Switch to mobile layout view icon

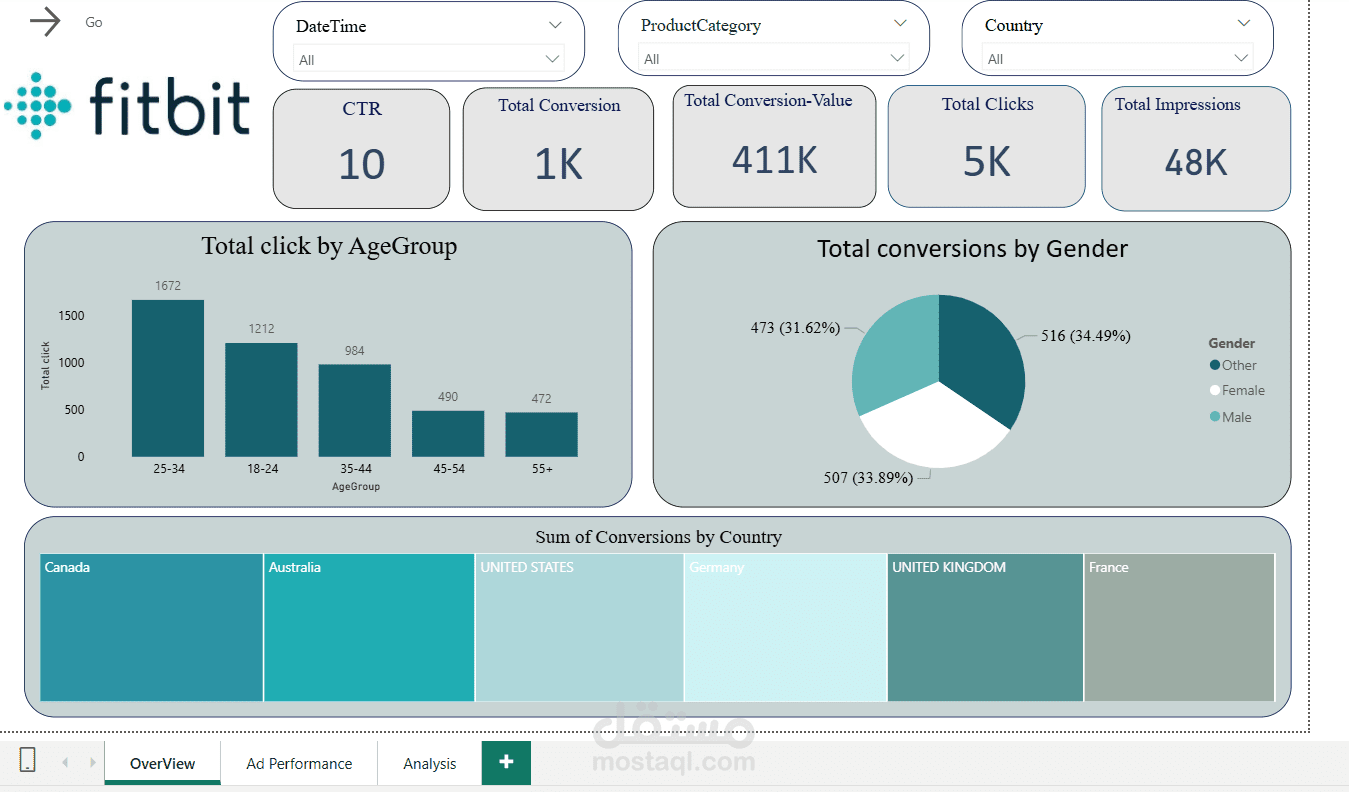28,761
